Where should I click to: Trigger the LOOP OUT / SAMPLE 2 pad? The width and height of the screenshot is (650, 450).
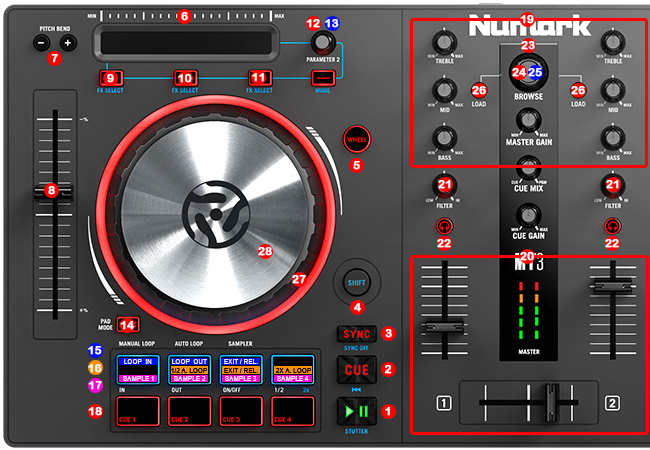point(189,370)
